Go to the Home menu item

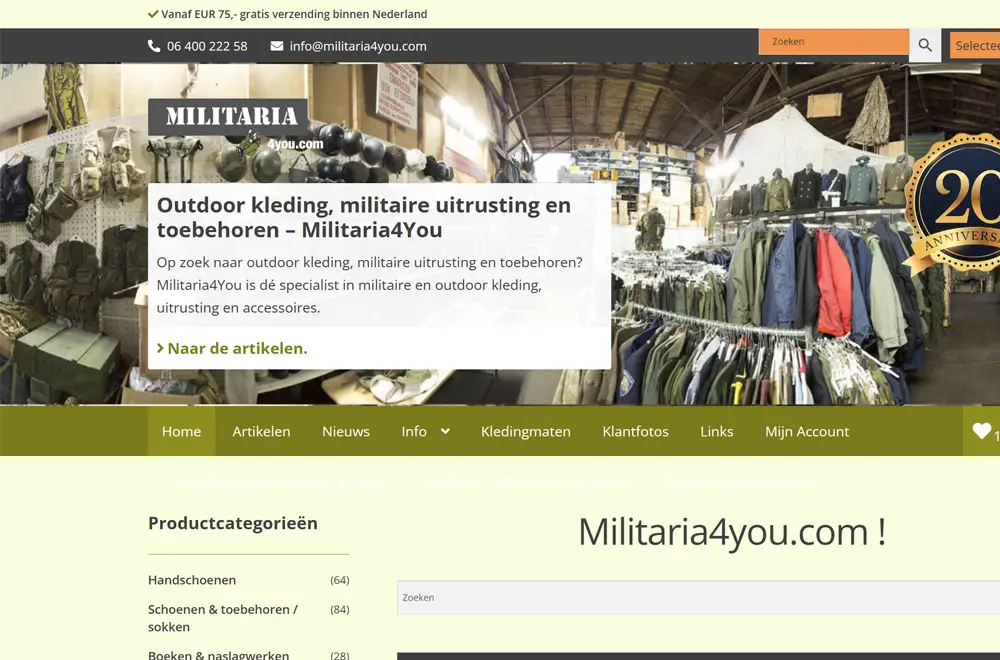181,431
